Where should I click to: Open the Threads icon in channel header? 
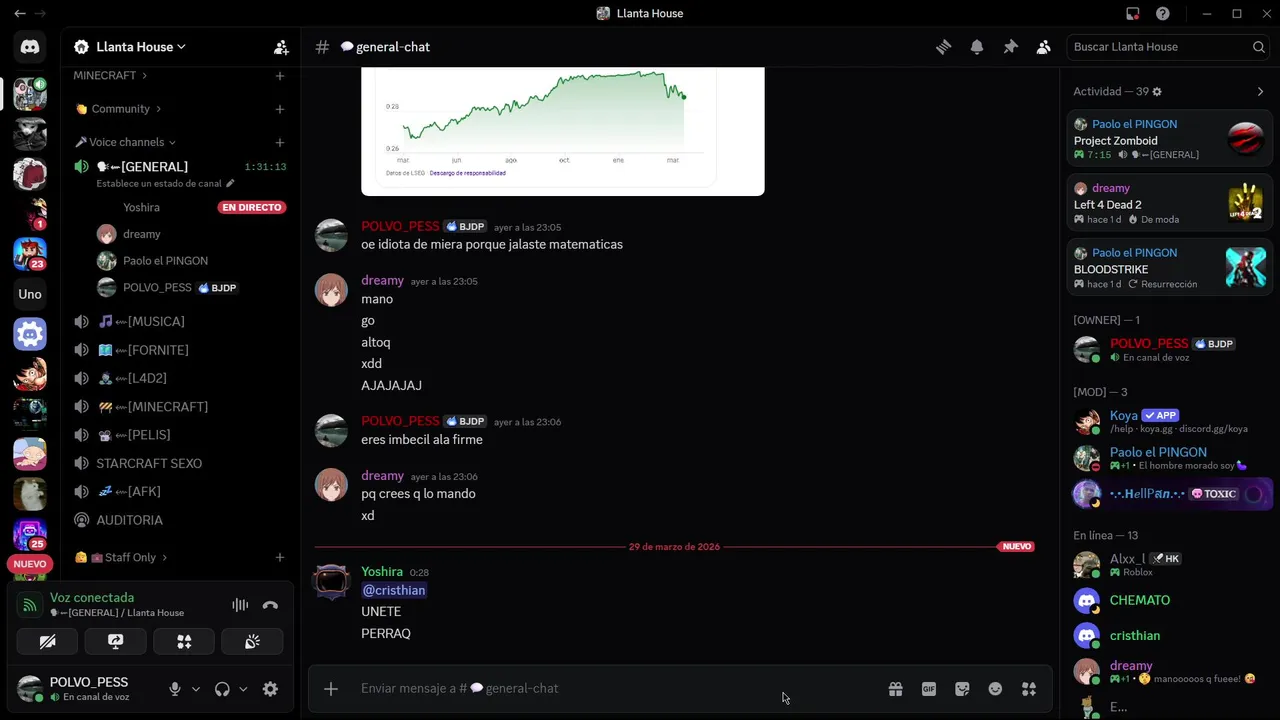pyautogui.click(x=943, y=47)
